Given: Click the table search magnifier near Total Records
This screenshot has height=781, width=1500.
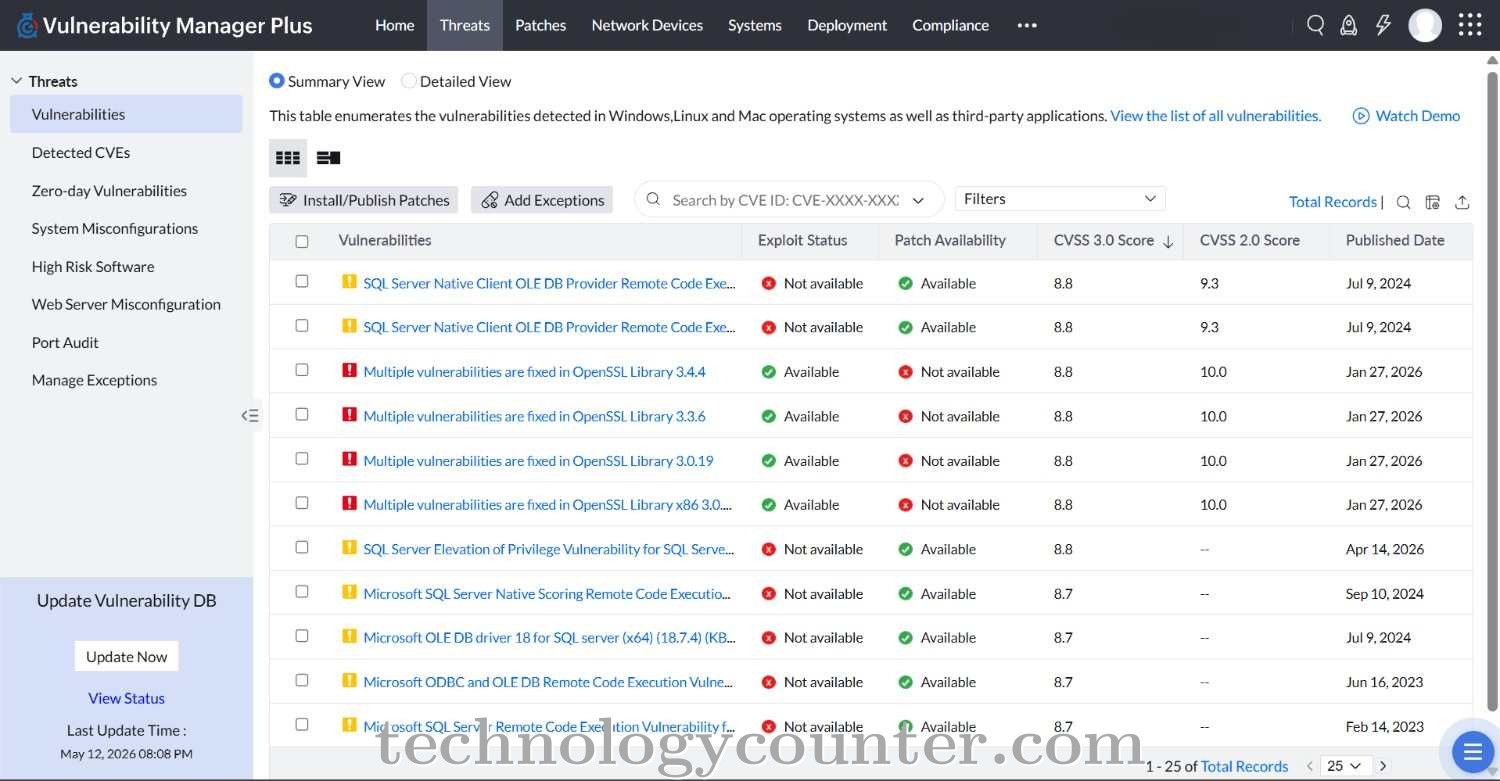Looking at the screenshot, I should [1403, 202].
